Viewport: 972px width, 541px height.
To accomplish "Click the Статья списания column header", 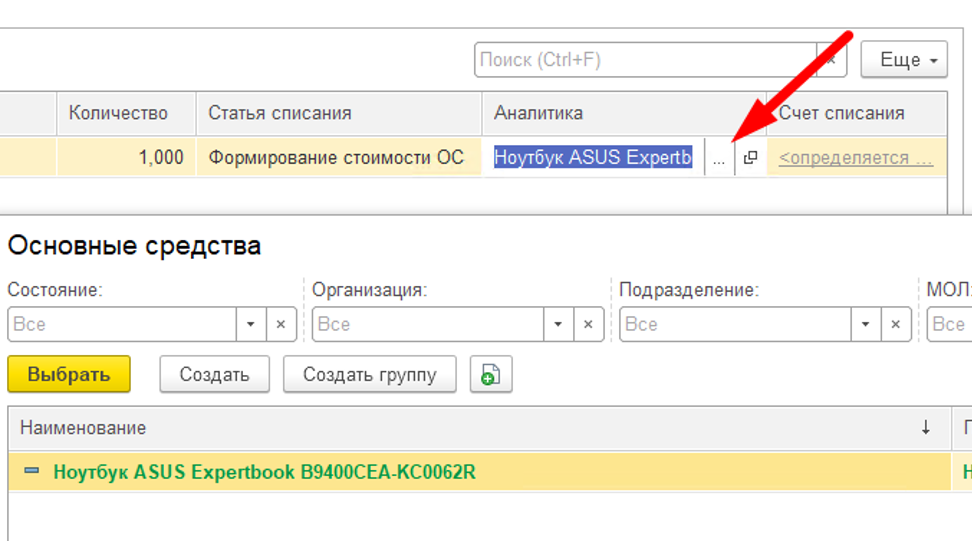I will (339, 113).
